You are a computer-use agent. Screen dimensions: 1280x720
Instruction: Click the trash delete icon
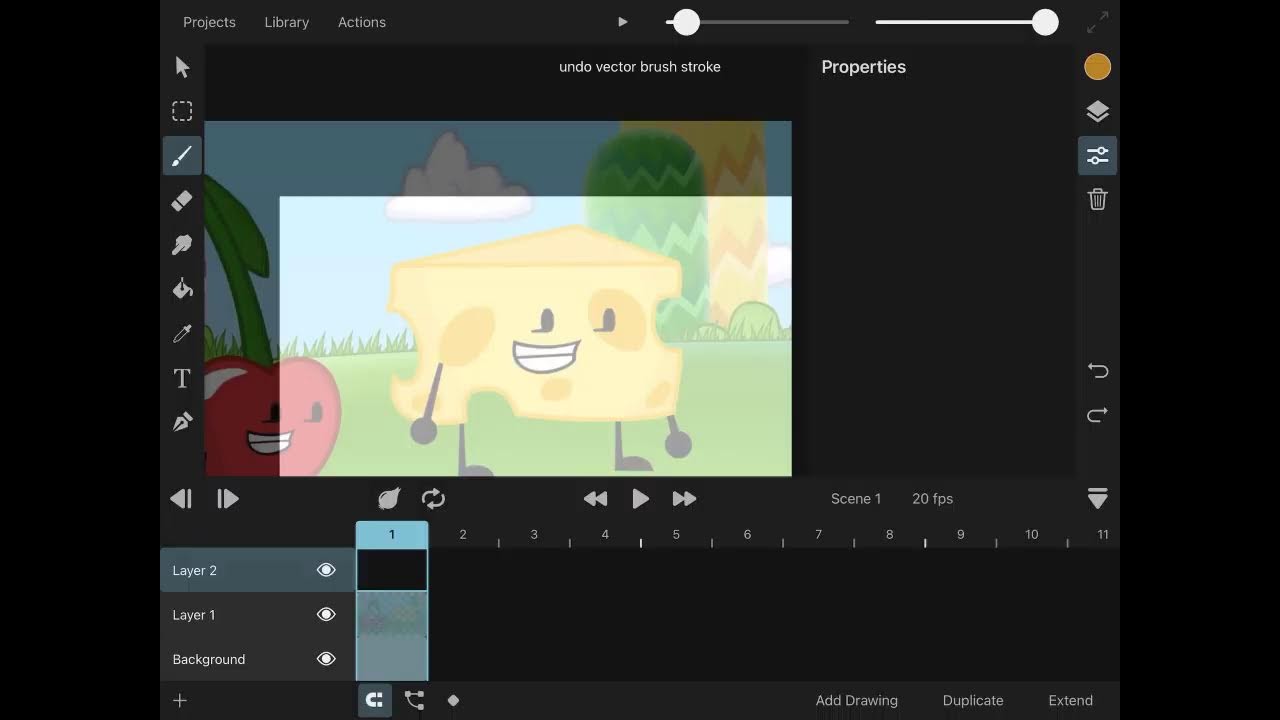click(x=1098, y=199)
